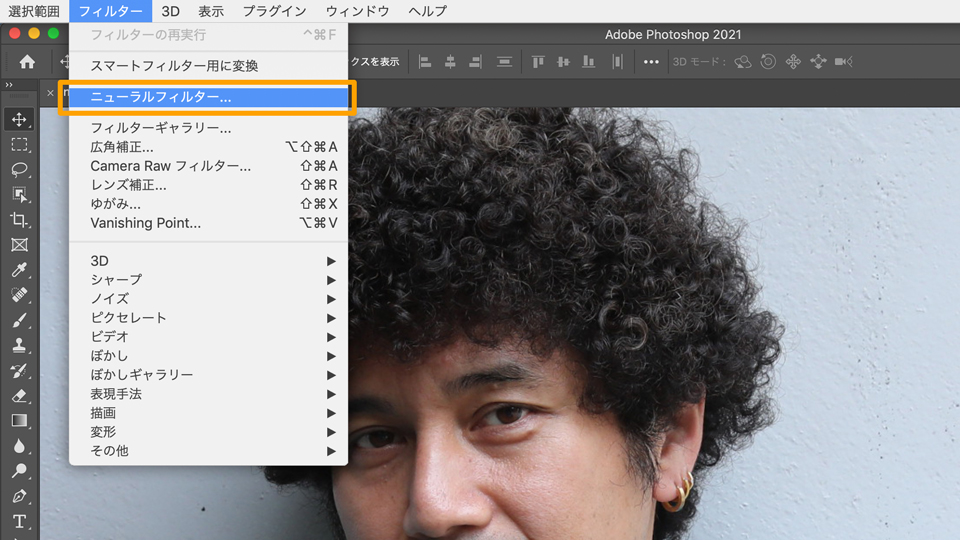Select the Object Selection tool
Screen dimensions: 960x540
[x=19, y=195]
